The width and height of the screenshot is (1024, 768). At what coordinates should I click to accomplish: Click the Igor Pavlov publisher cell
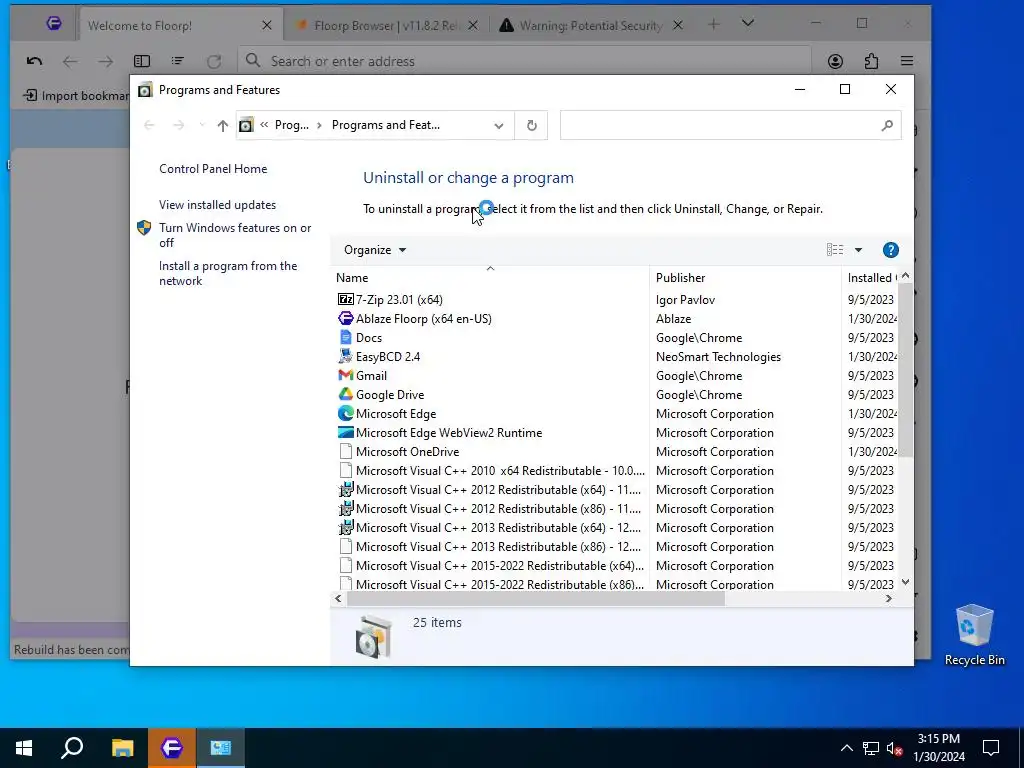[685, 300]
